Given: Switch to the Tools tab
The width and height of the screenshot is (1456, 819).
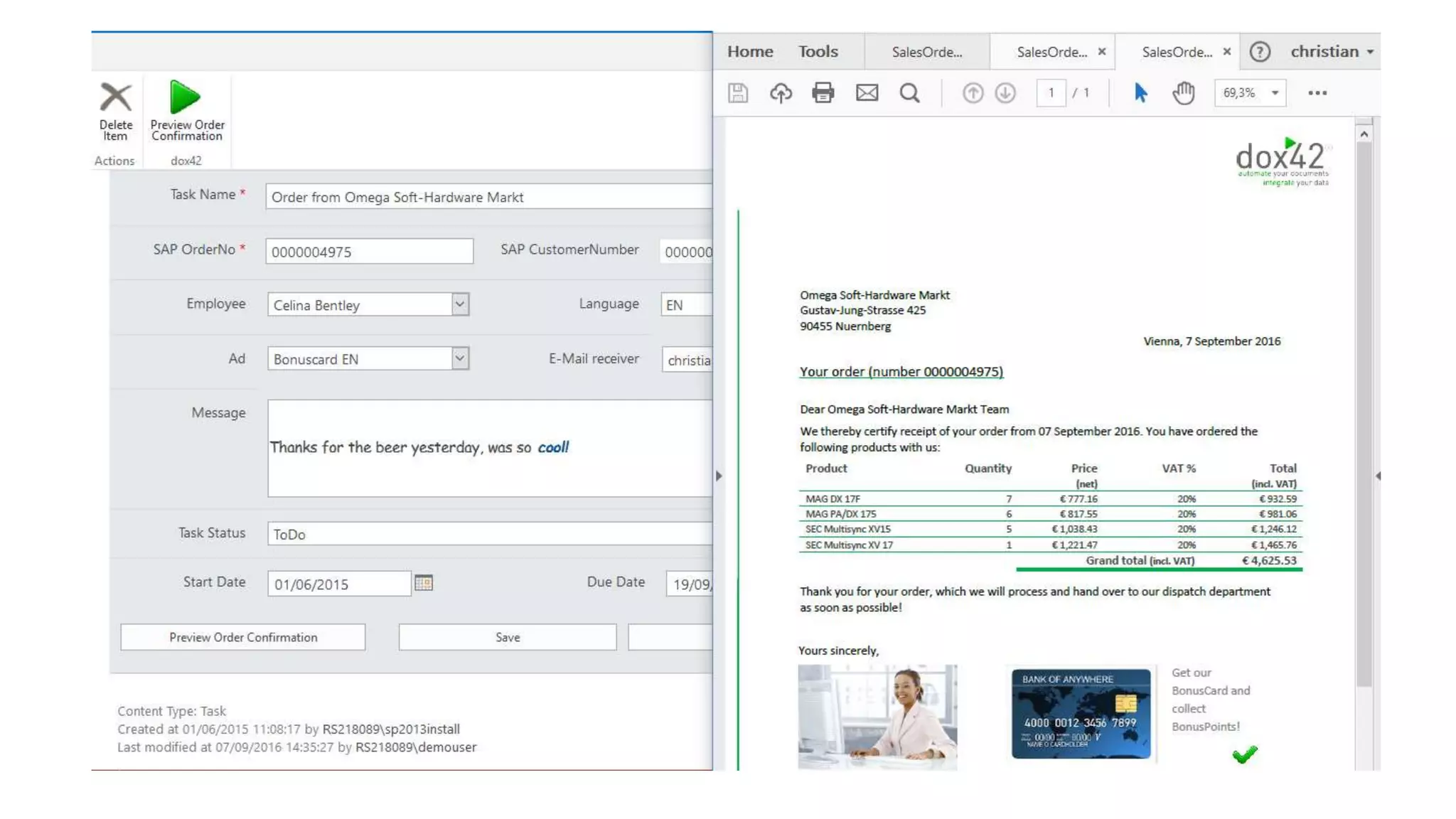Looking at the screenshot, I should pyautogui.click(x=818, y=52).
